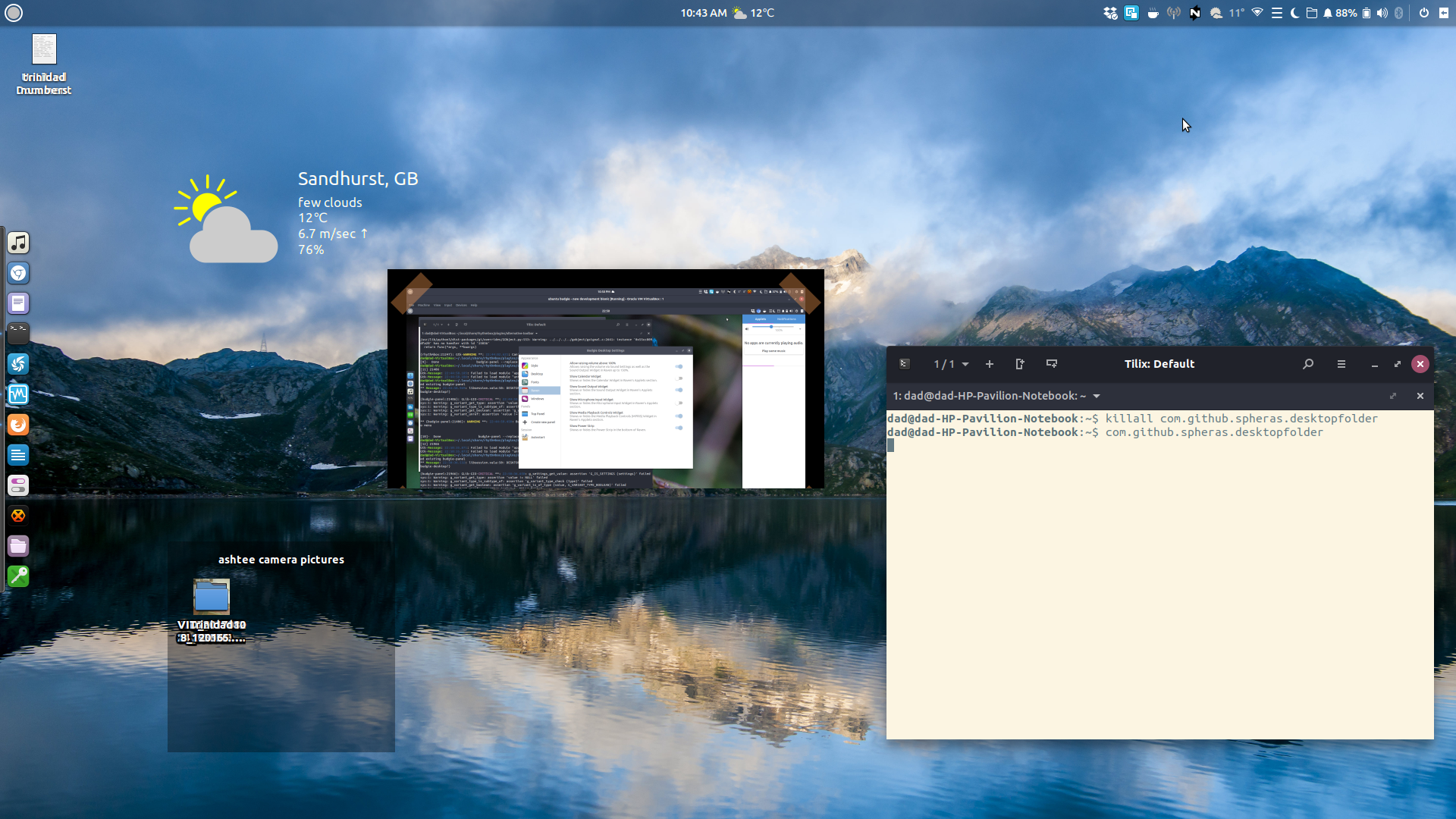
Task: Open the Tilix hamburger menu
Action: tap(1341, 364)
